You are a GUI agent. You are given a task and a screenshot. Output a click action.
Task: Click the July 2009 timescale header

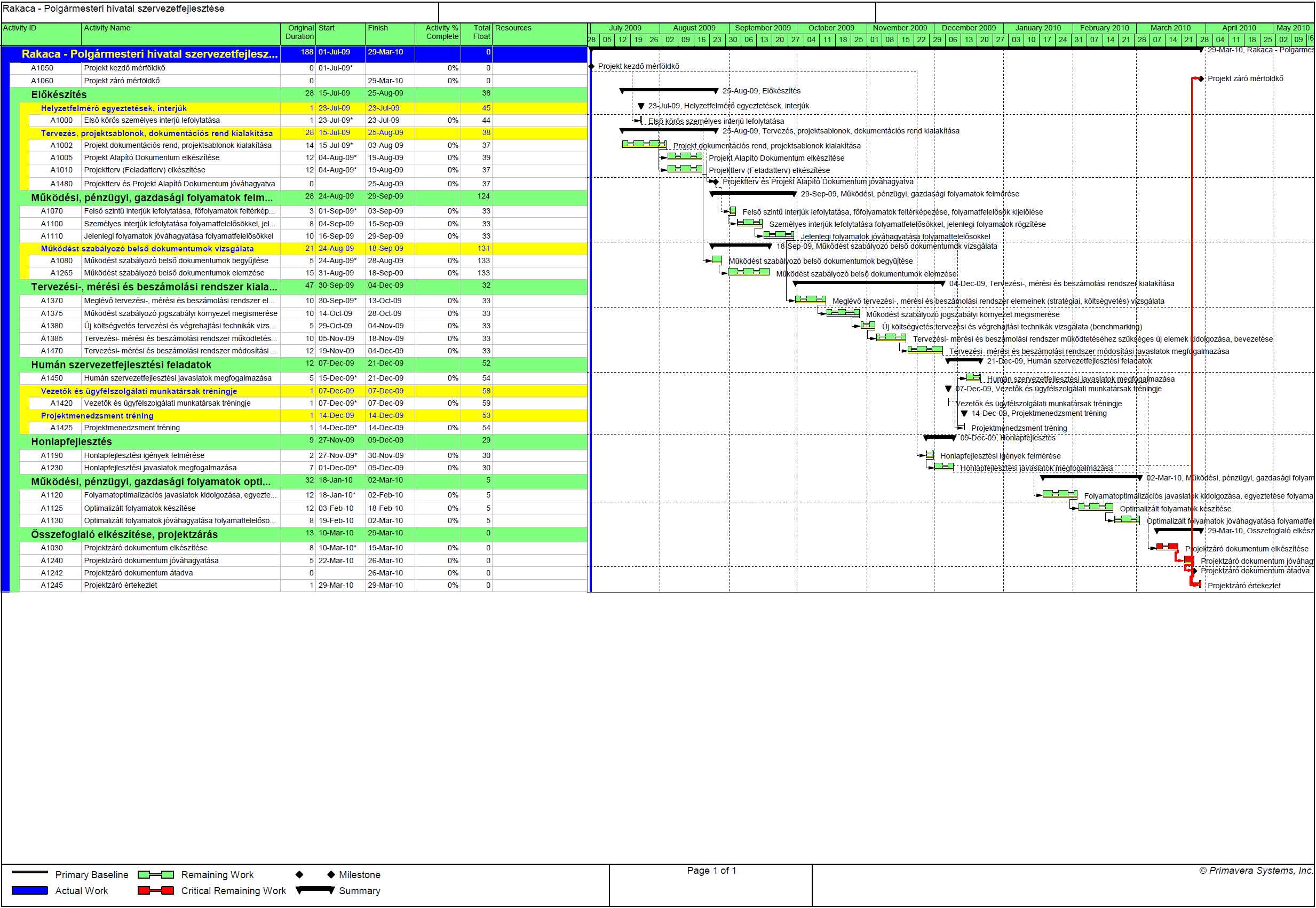tap(625, 28)
